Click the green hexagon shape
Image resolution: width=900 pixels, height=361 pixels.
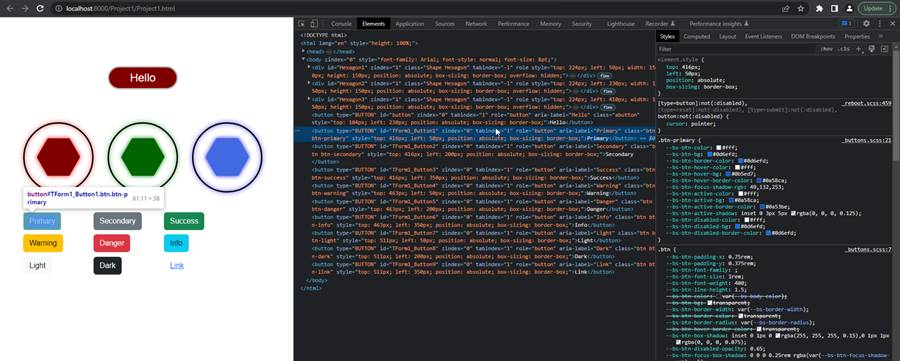tap(143, 156)
